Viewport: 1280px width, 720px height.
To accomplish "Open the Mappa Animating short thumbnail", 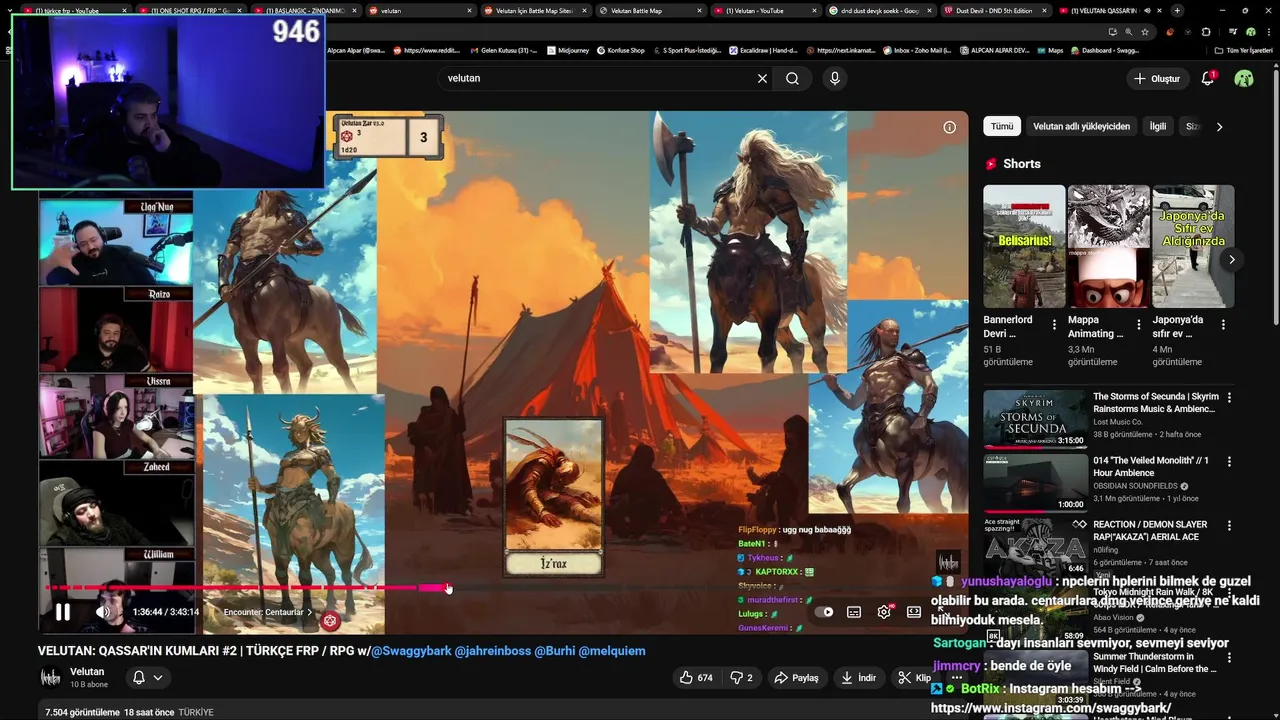I will (1108, 246).
